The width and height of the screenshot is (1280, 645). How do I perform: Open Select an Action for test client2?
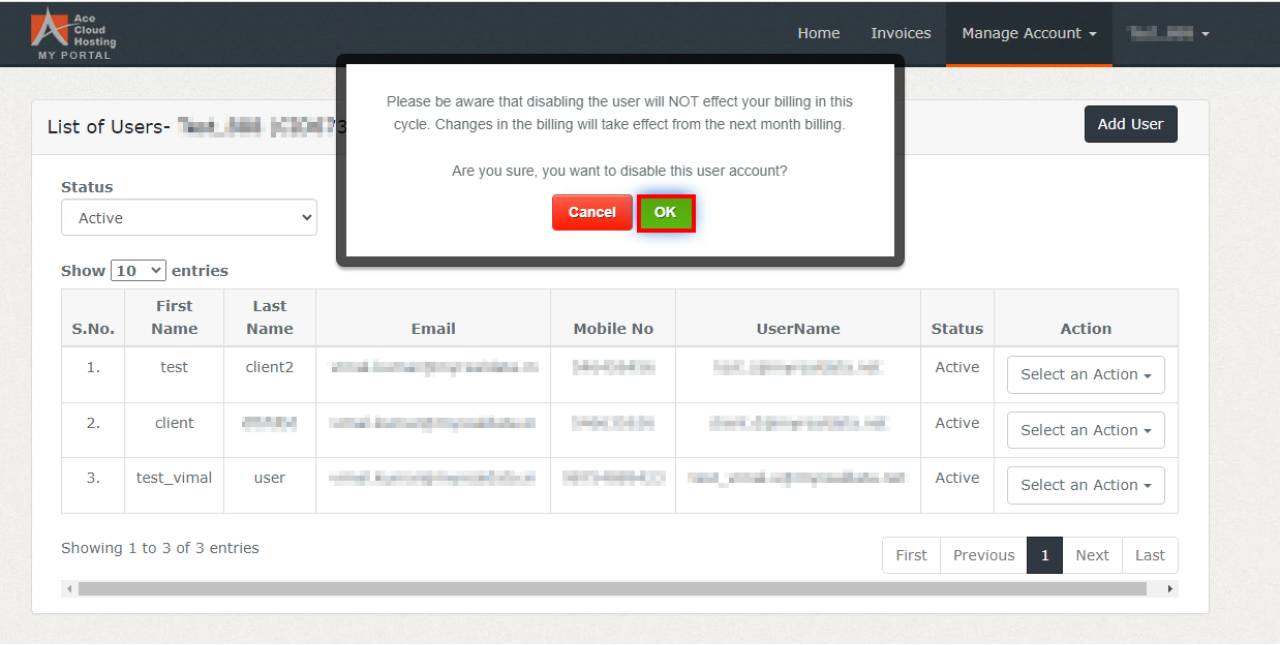[1085, 374]
